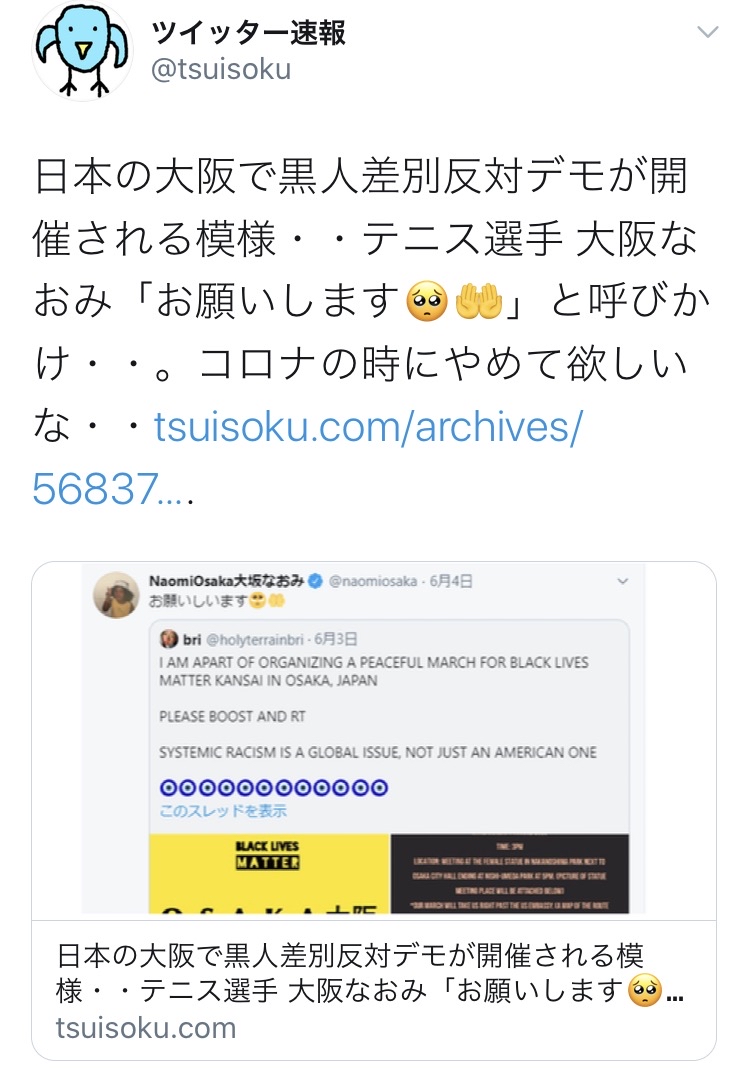749x1080 pixels.
Task: Tap the @holyterrainbri handle
Action: coord(254,640)
